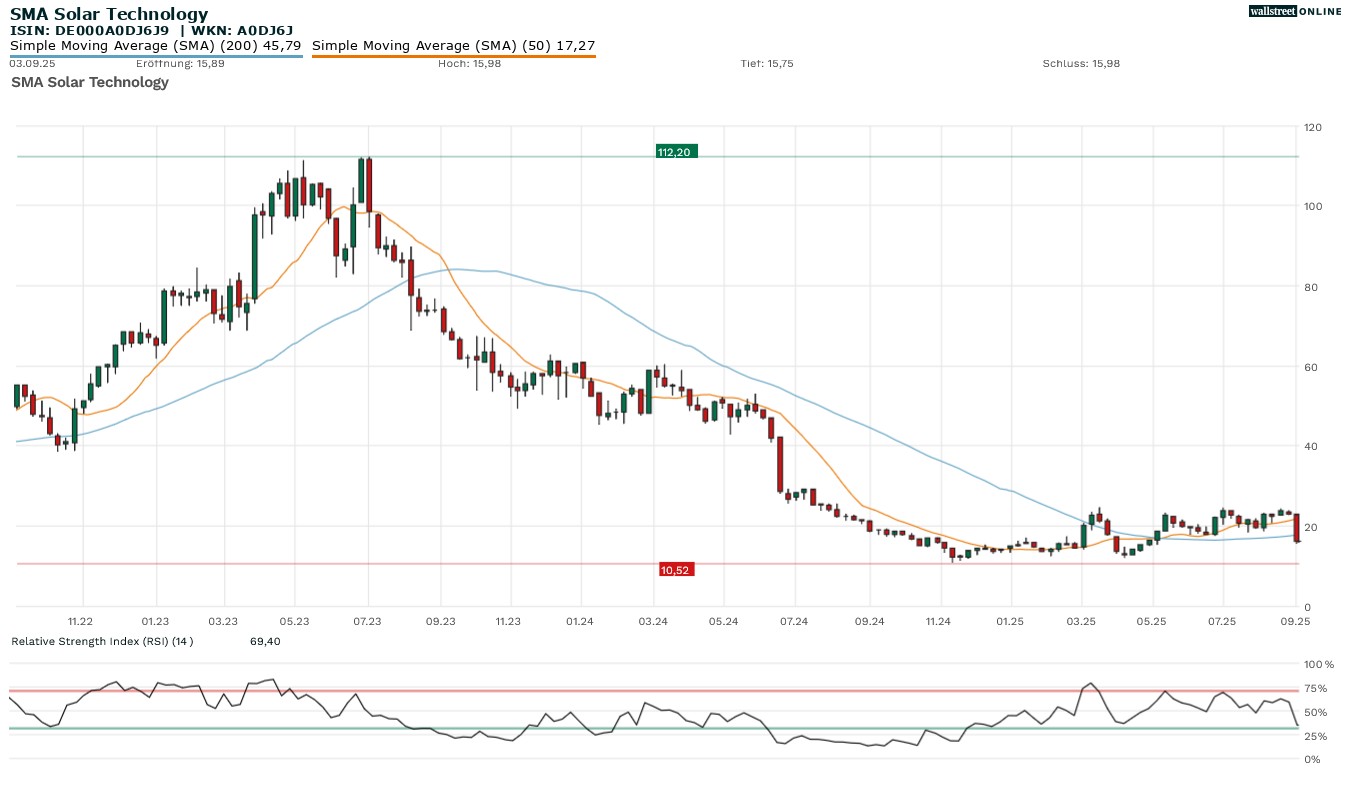1349x786 pixels.
Task: Click the 80 price axis label
Action: pos(1309,288)
